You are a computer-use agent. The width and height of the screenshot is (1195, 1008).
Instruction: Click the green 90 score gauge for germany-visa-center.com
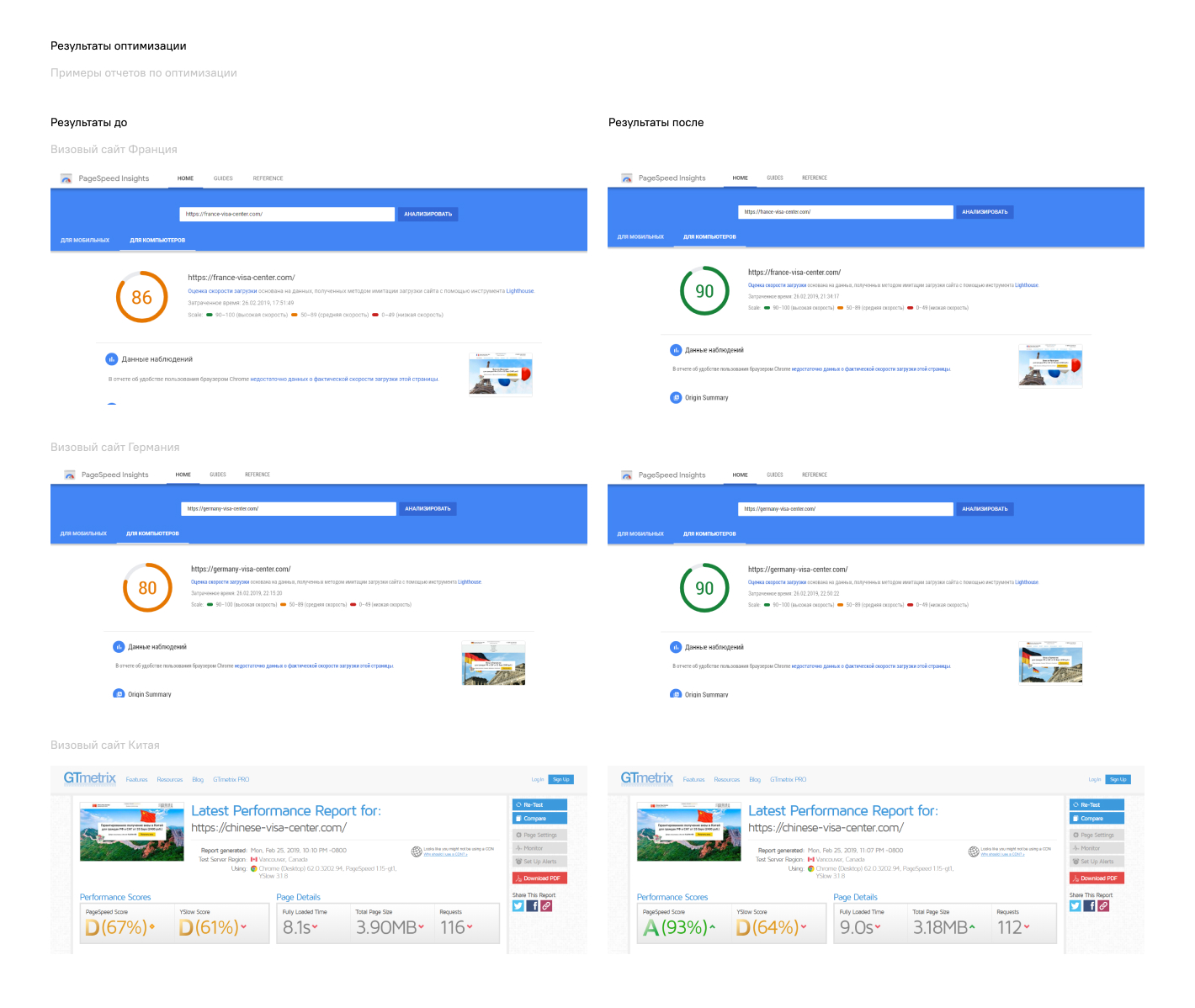704,588
